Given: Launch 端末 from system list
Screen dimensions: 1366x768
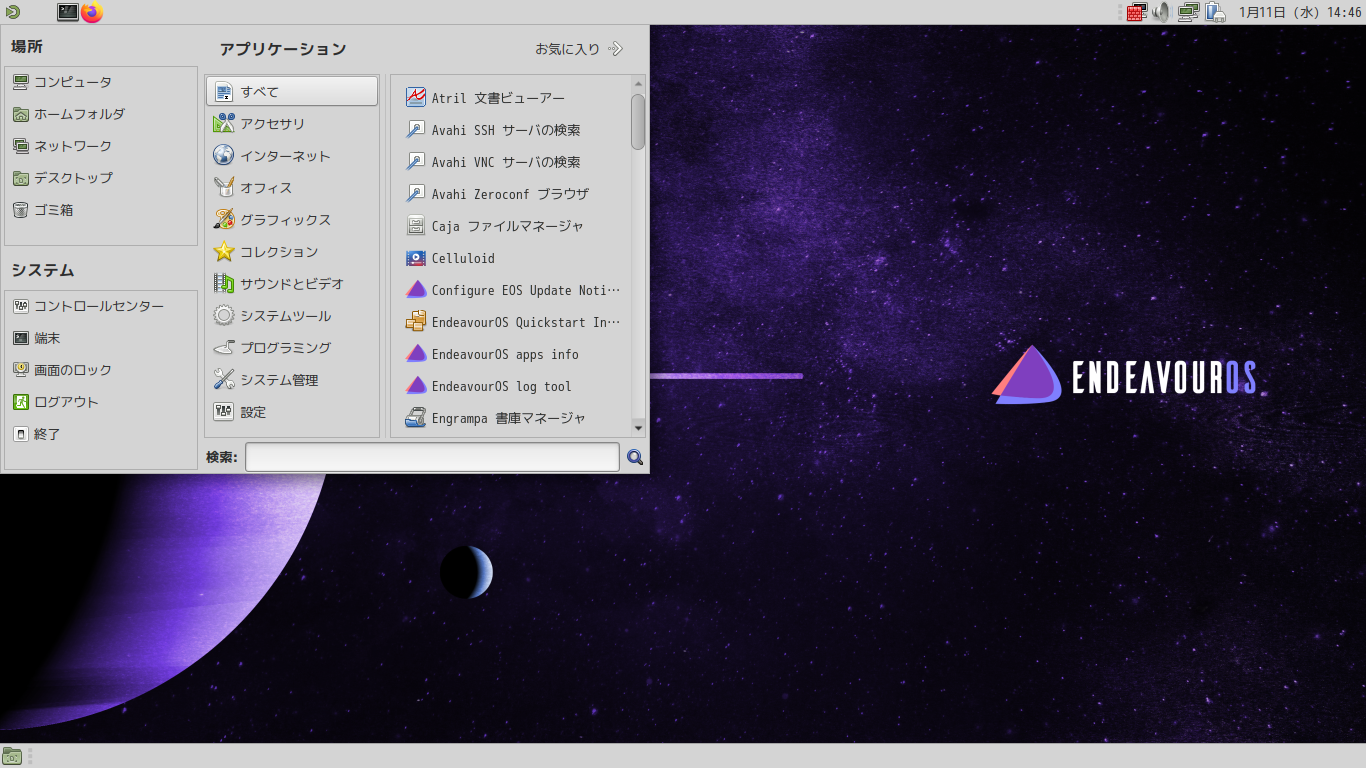Looking at the screenshot, I should (x=100, y=338).
